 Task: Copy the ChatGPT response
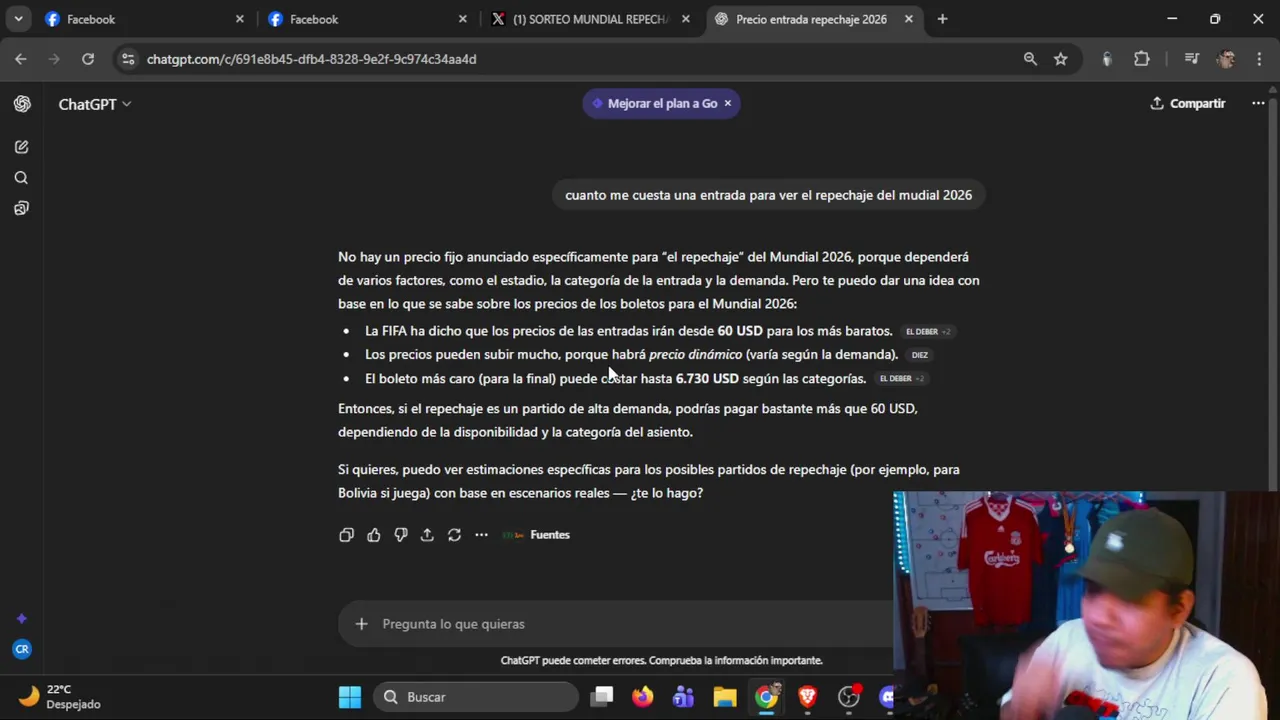tap(346, 535)
